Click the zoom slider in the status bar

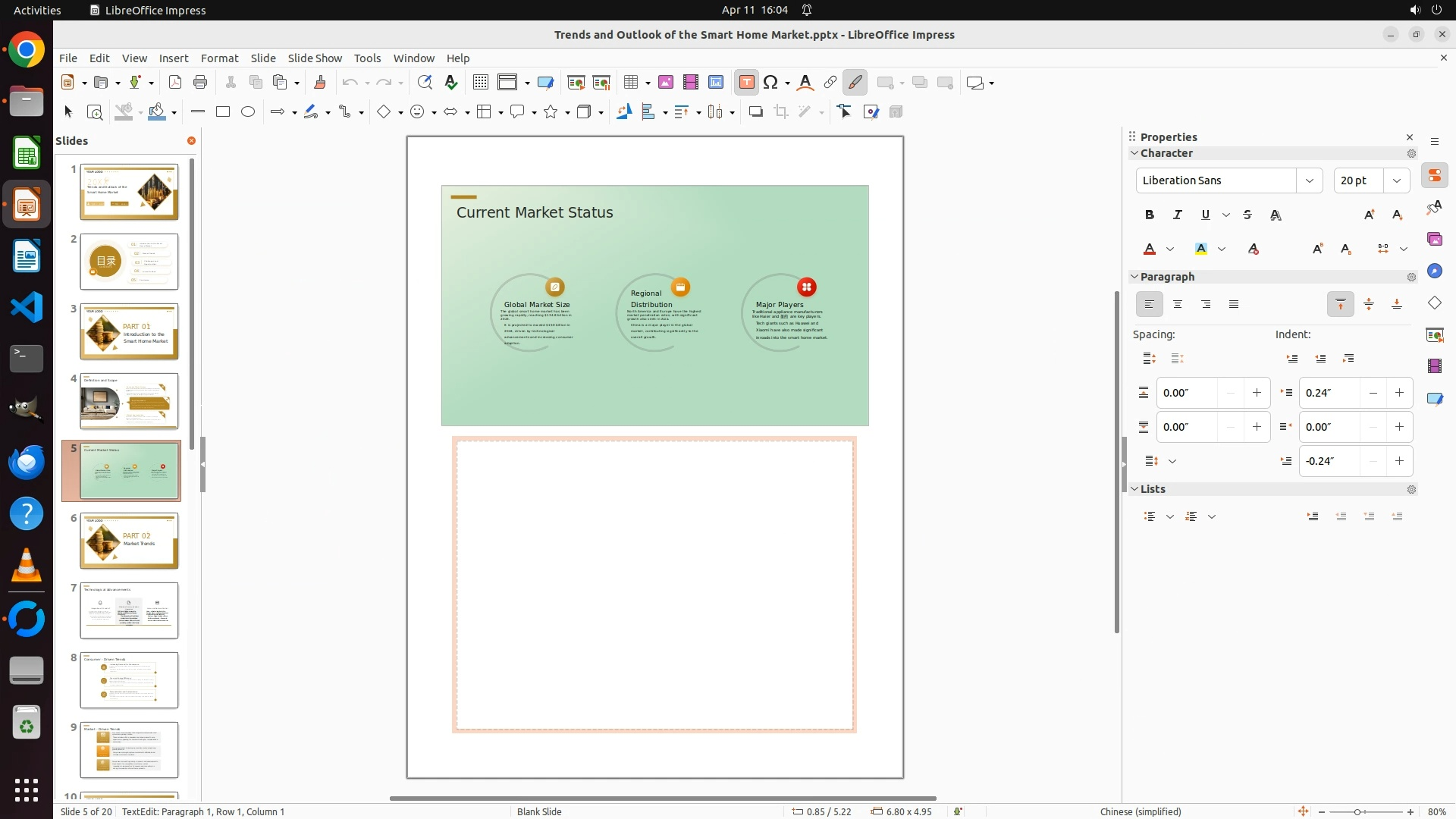tap(1357, 812)
